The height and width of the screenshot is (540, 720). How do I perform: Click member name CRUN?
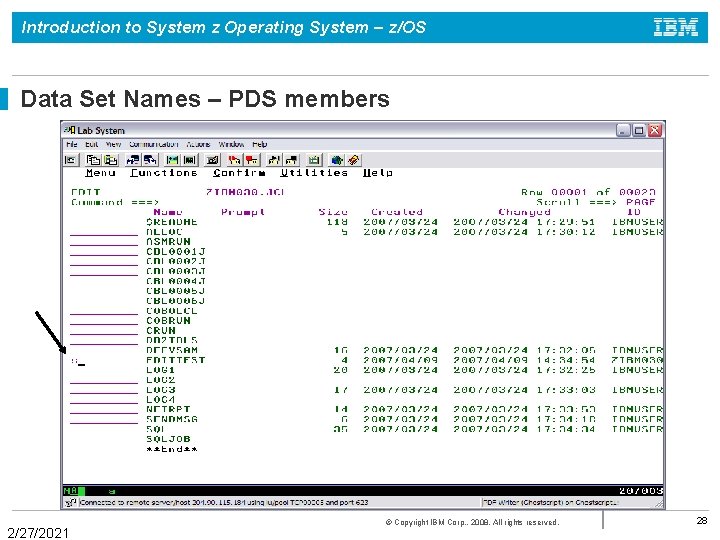[161, 331]
